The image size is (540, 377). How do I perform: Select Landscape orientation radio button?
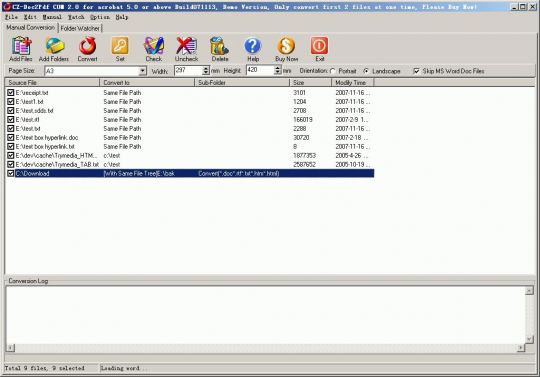[366, 71]
